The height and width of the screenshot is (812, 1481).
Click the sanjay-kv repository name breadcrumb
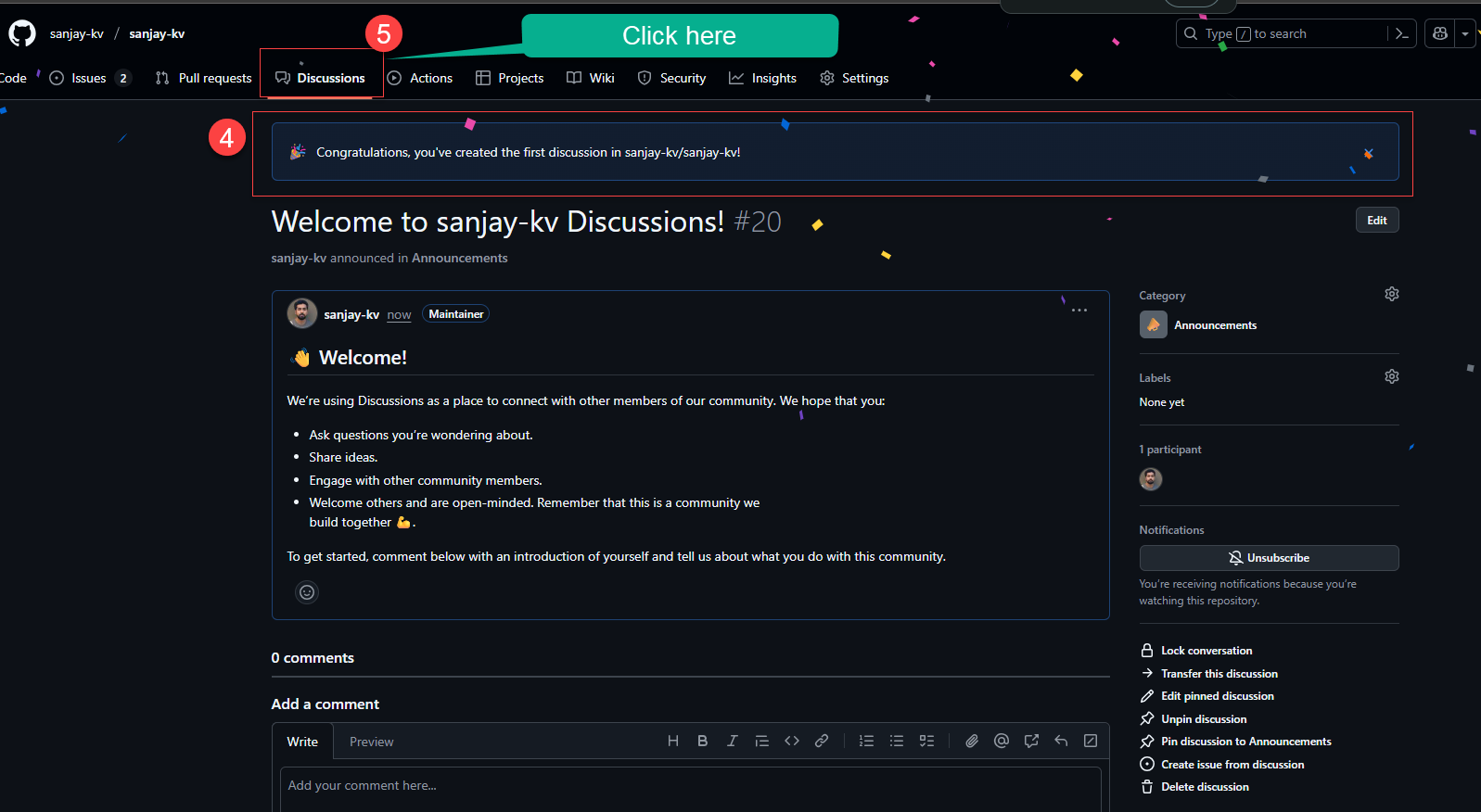point(157,33)
